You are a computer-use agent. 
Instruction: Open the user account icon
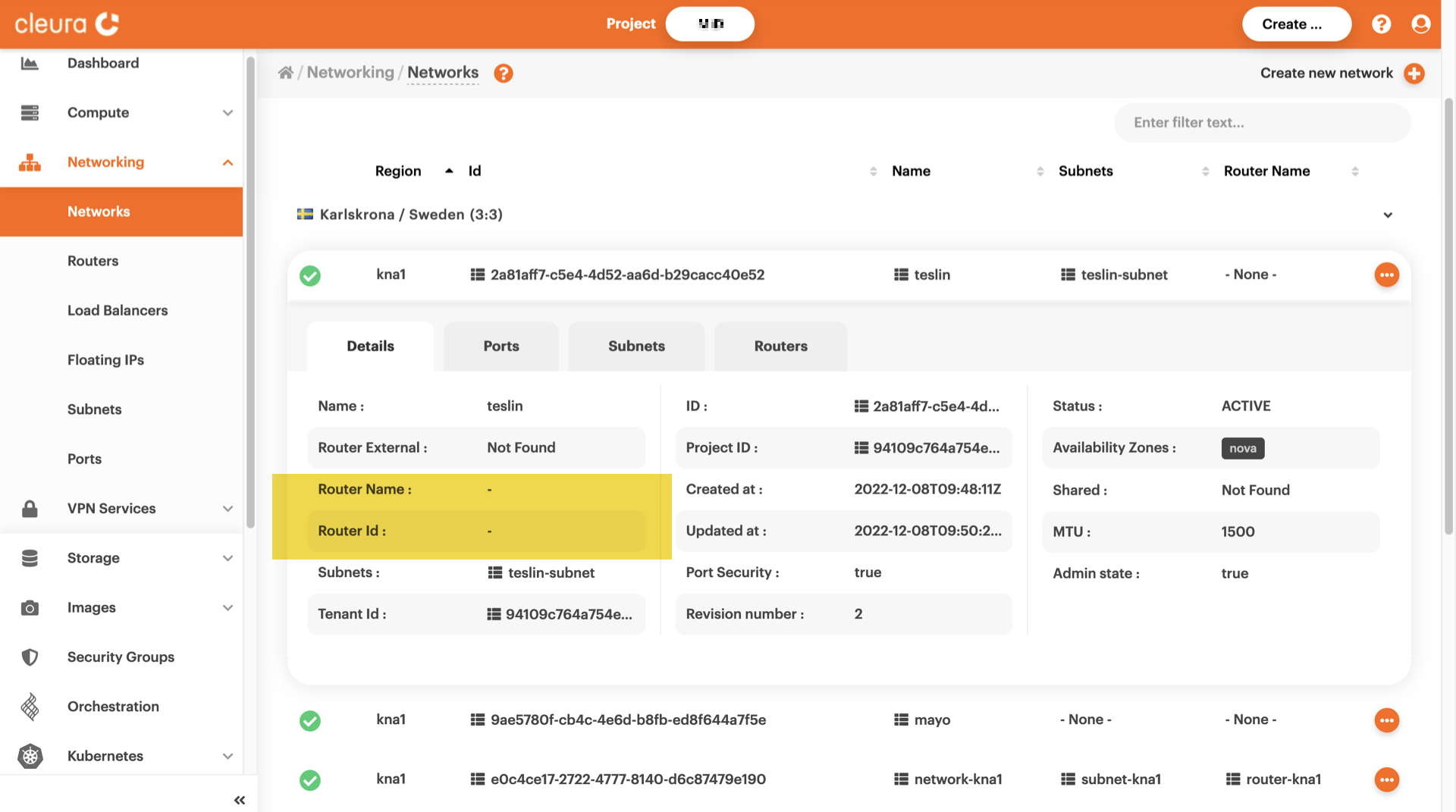pyautogui.click(x=1420, y=24)
